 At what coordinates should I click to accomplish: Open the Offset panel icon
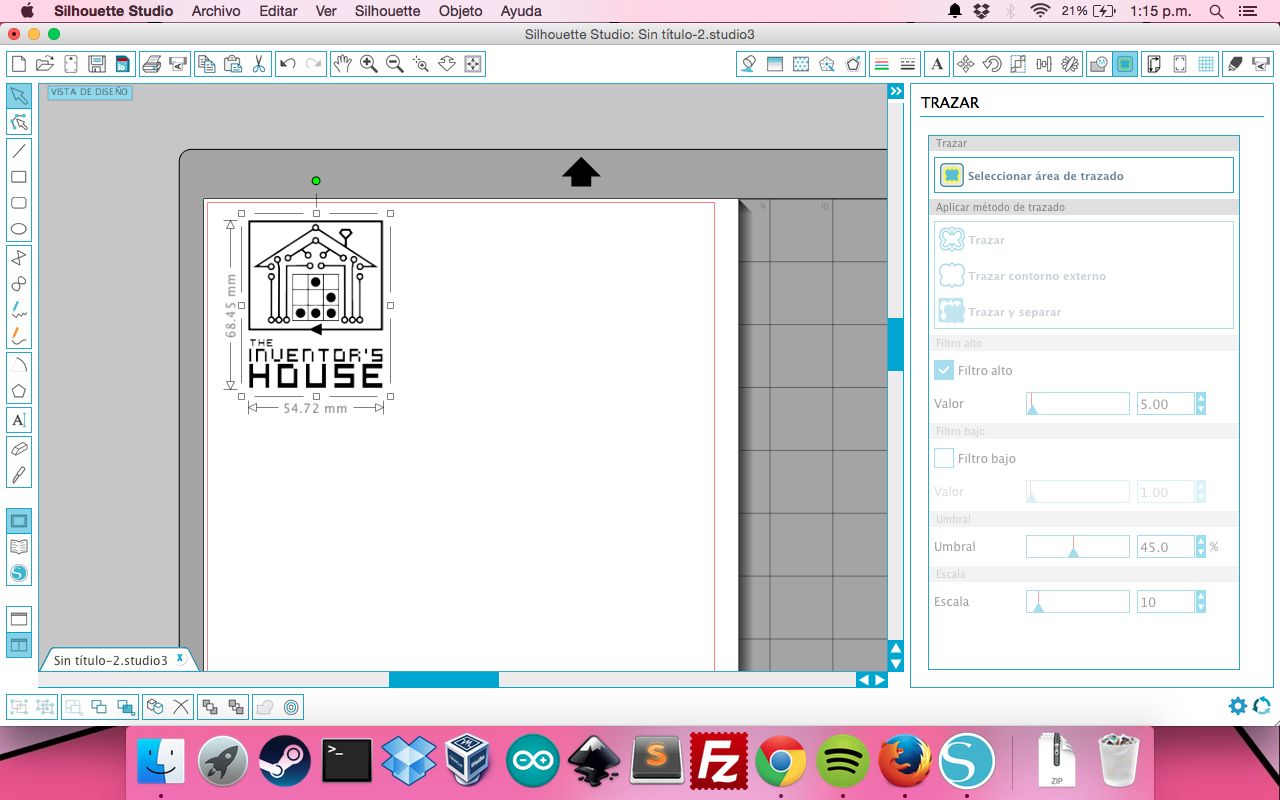pyautogui.click(x=291, y=707)
